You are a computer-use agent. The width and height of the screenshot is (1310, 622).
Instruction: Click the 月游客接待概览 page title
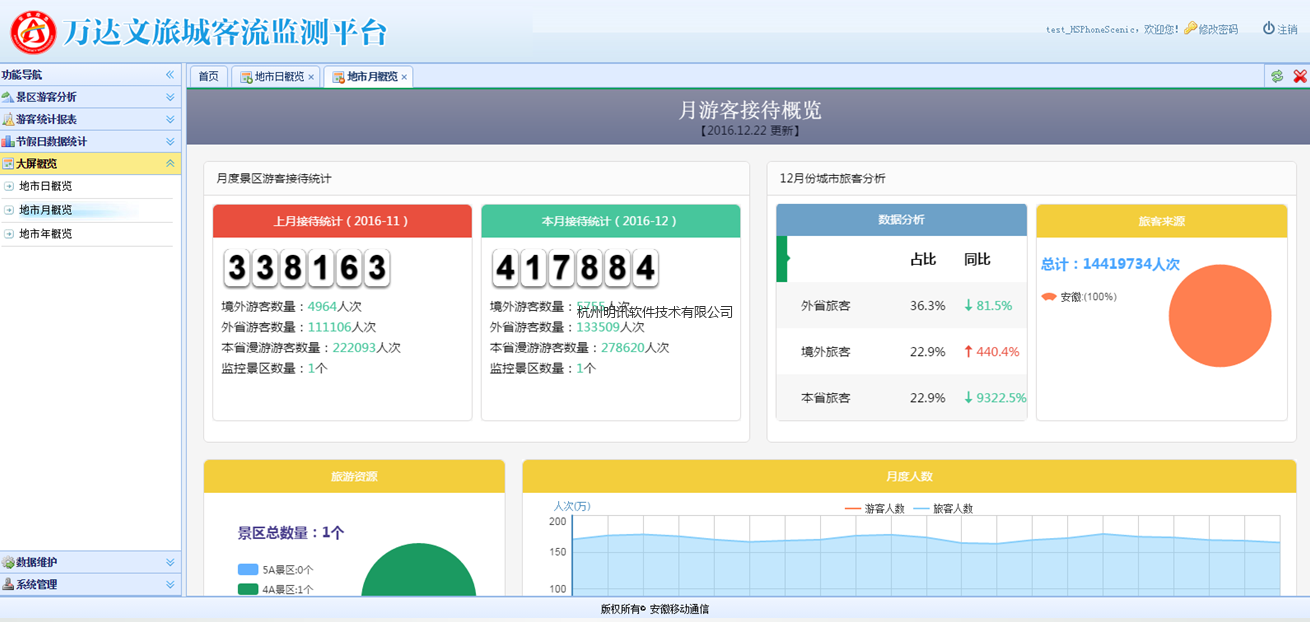750,110
